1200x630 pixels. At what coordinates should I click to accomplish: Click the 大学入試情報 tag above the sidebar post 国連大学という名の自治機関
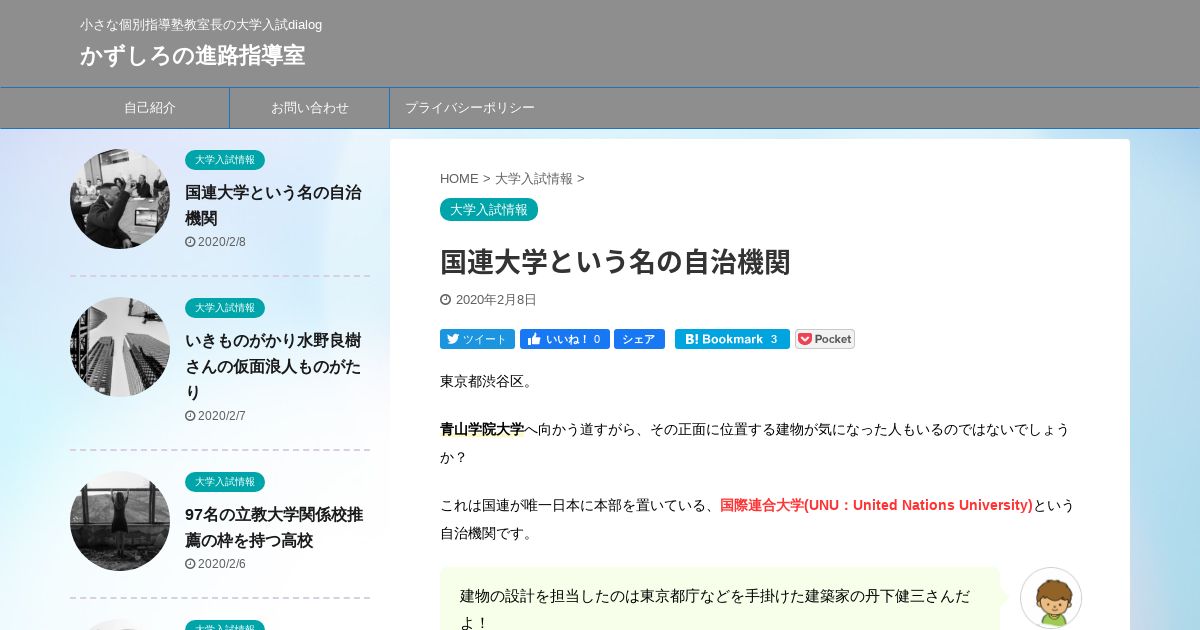[225, 160]
